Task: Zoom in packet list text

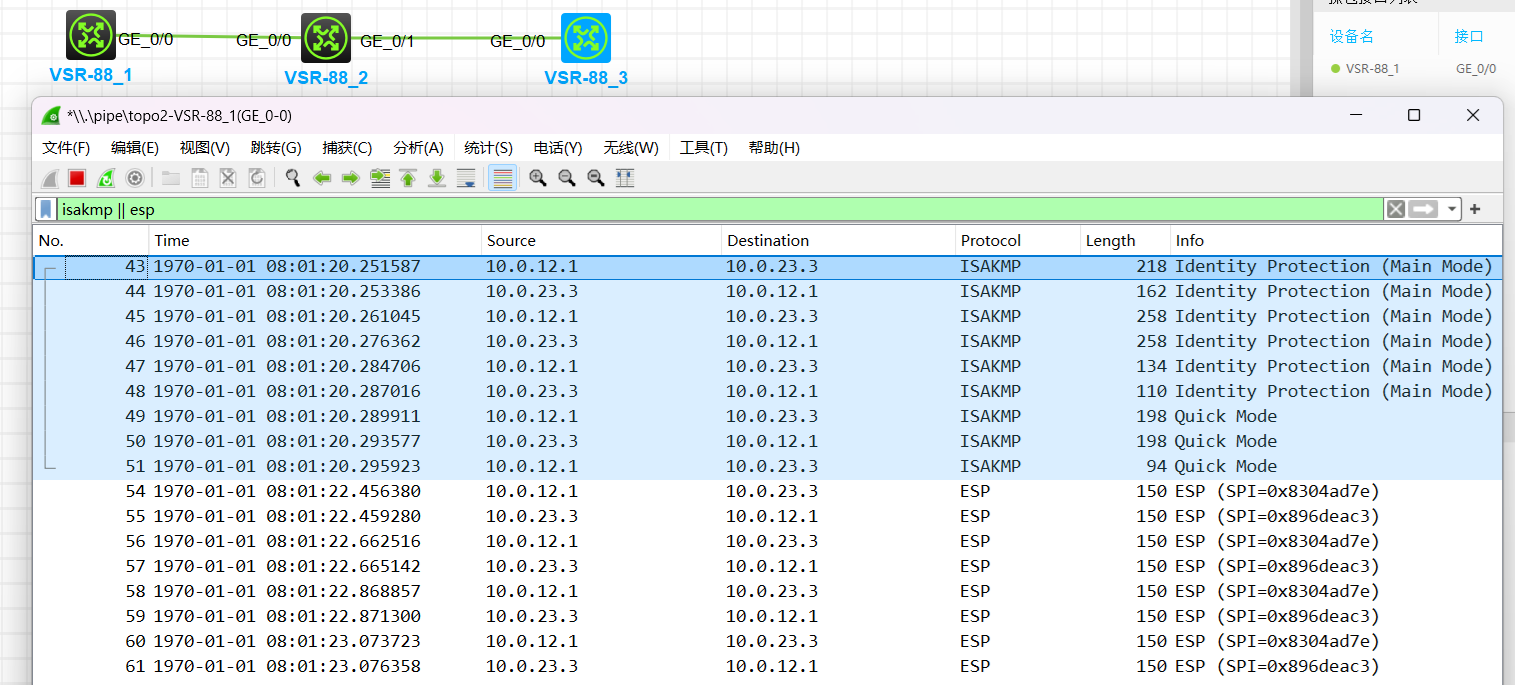Action: point(538,178)
